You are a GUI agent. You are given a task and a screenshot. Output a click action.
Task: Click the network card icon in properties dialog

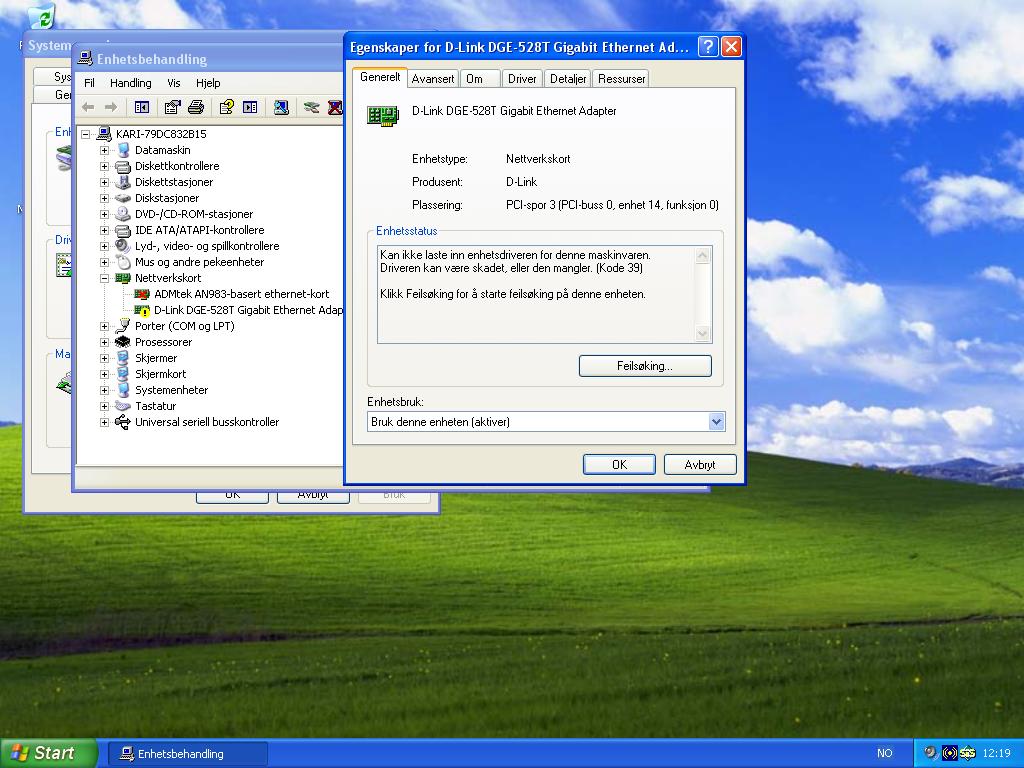point(383,116)
